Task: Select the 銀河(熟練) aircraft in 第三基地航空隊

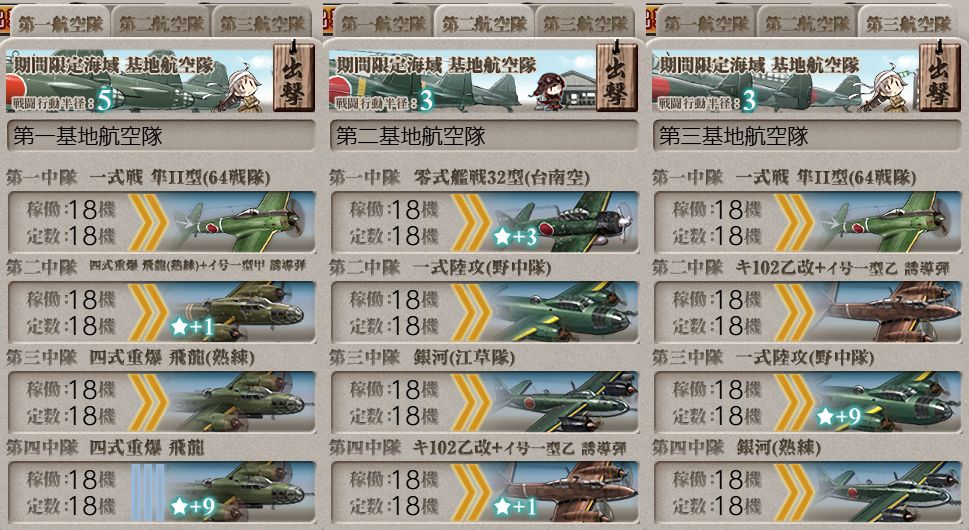Action: tap(889, 492)
